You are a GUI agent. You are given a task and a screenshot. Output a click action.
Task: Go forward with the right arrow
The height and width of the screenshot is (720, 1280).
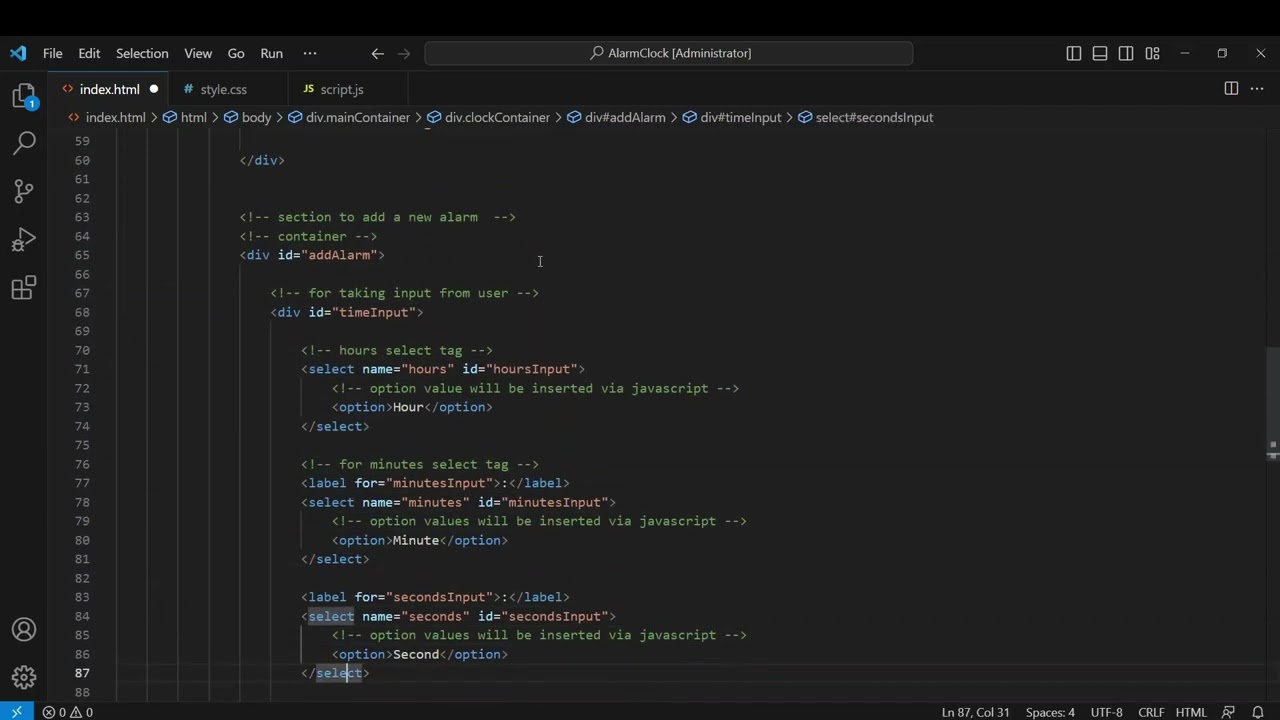(x=404, y=53)
